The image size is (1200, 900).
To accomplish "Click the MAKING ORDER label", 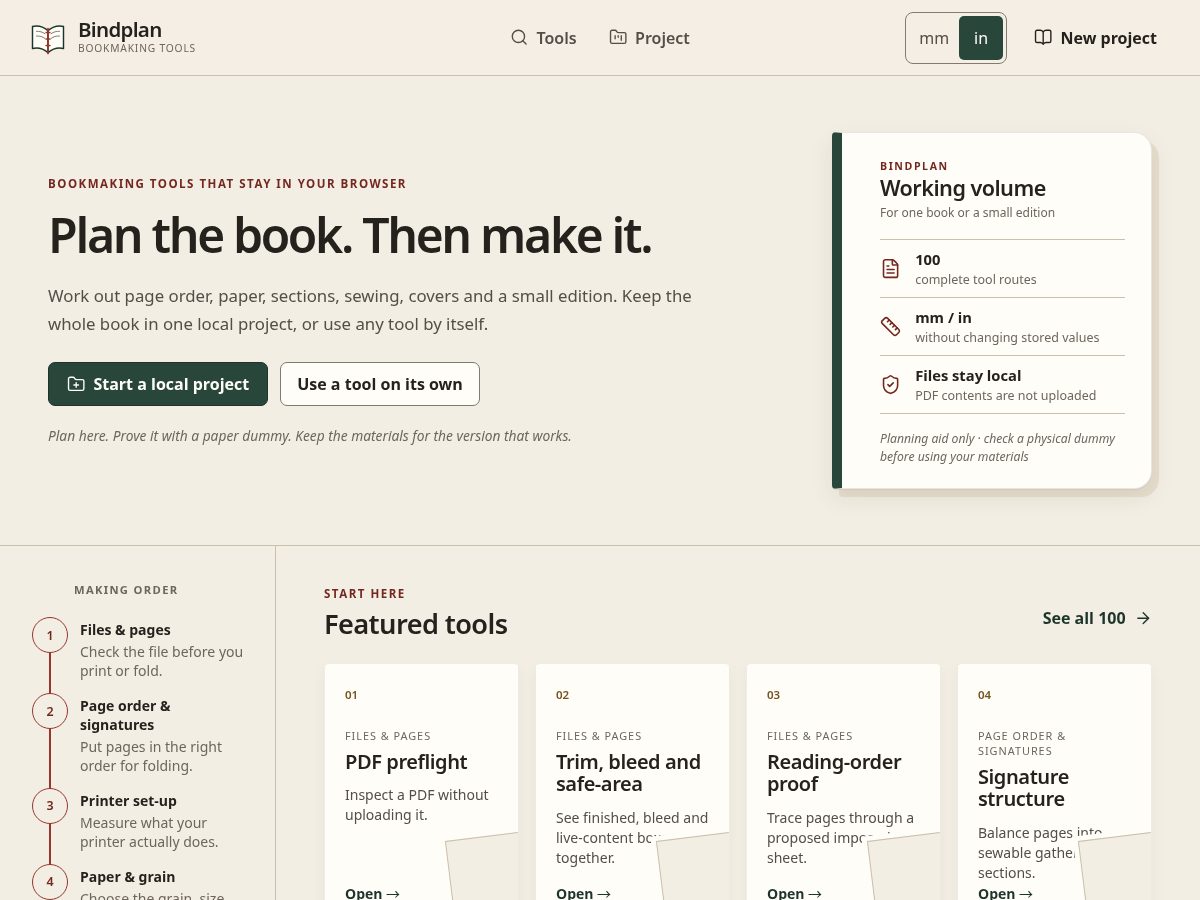I will tap(126, 590).
